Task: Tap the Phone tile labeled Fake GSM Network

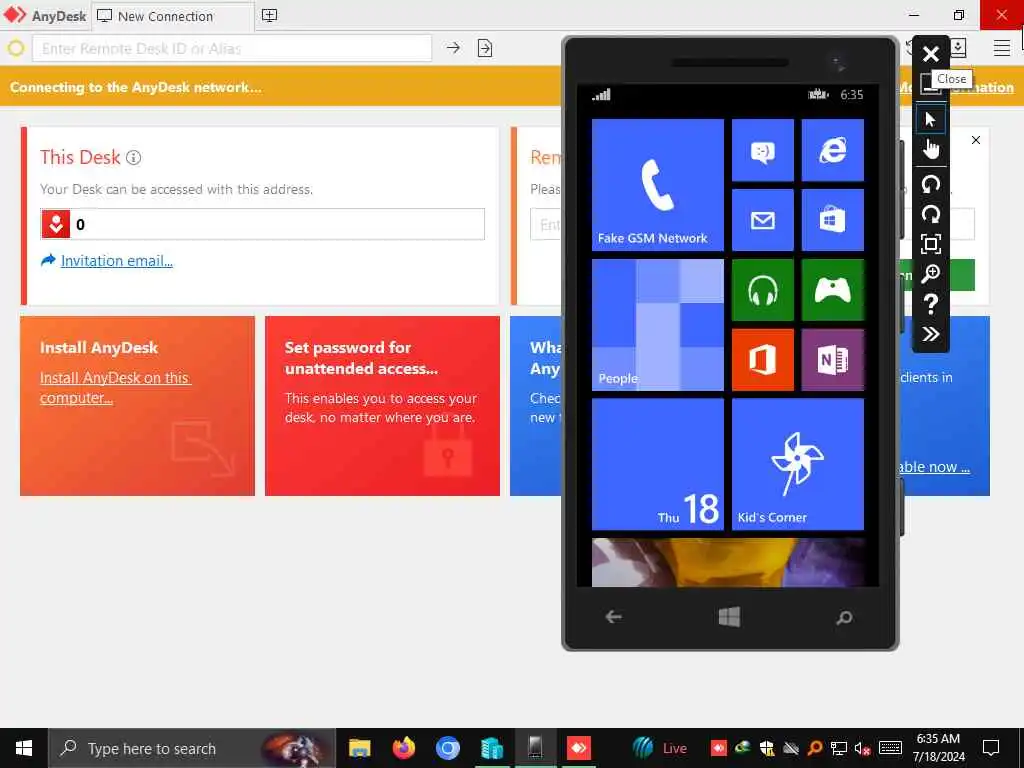Action: tap(658, 185)
